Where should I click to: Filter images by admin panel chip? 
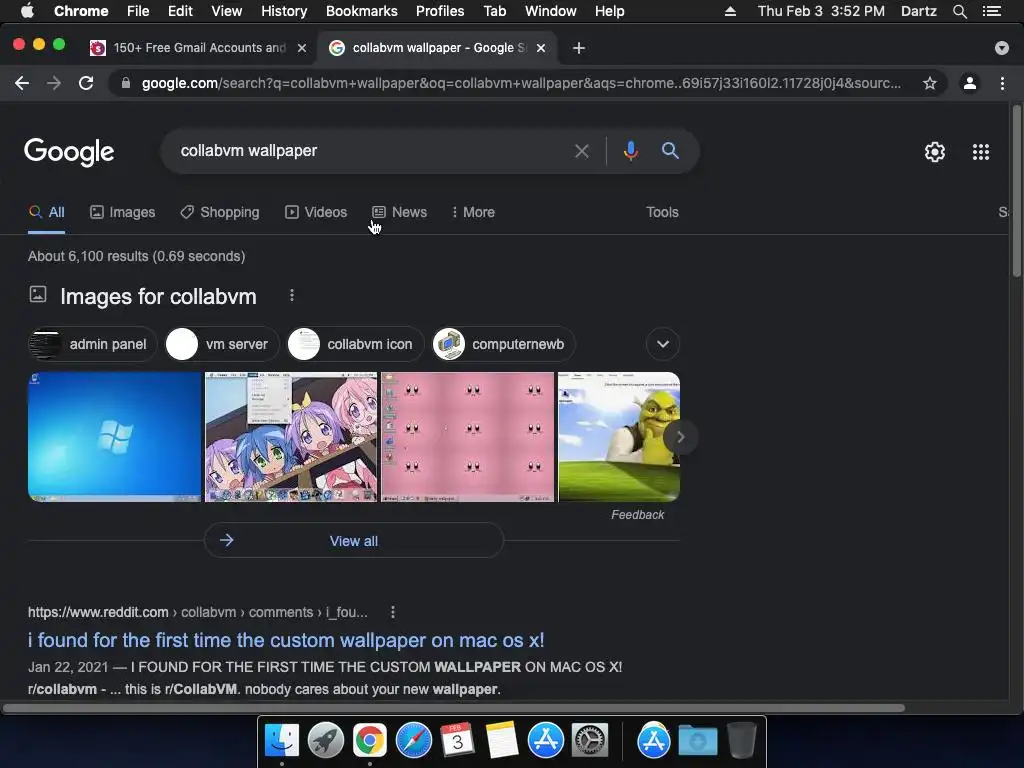(93, 344)
